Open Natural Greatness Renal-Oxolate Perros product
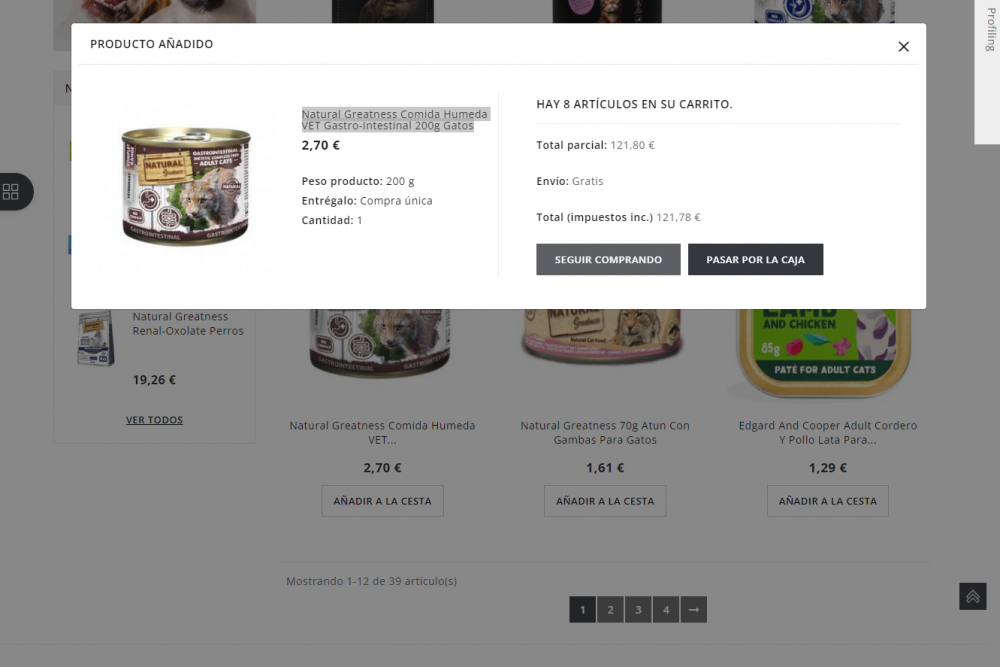Screen dimensions: 1000x667 point(188,324)
